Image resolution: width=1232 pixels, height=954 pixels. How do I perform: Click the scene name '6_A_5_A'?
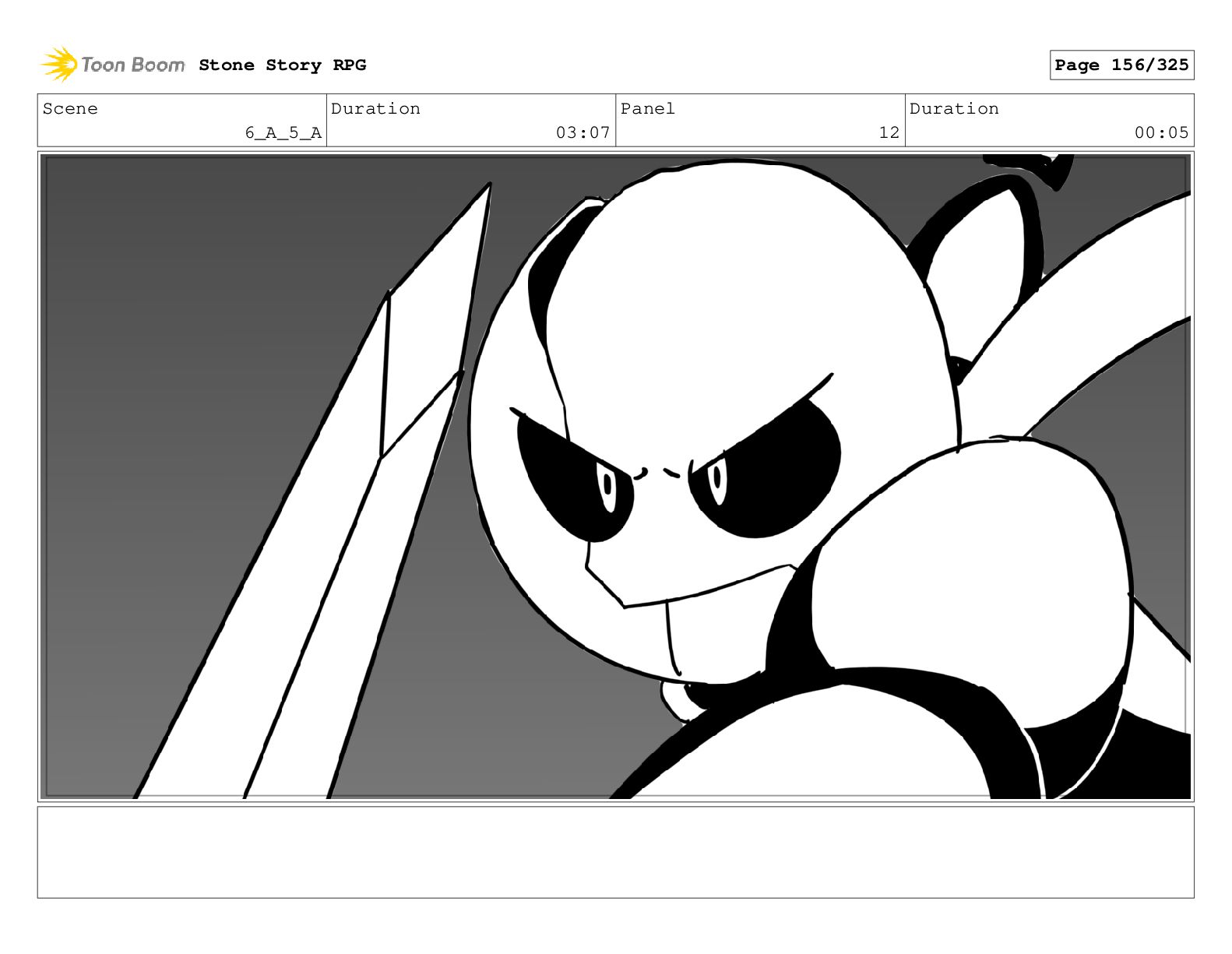click(283, 133)
